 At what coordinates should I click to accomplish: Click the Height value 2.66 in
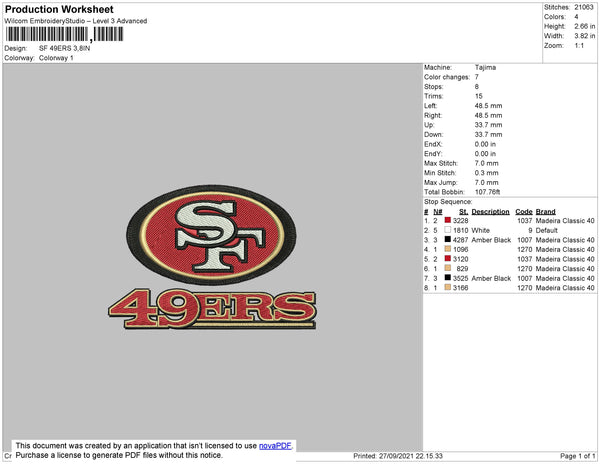pos(585,26)
